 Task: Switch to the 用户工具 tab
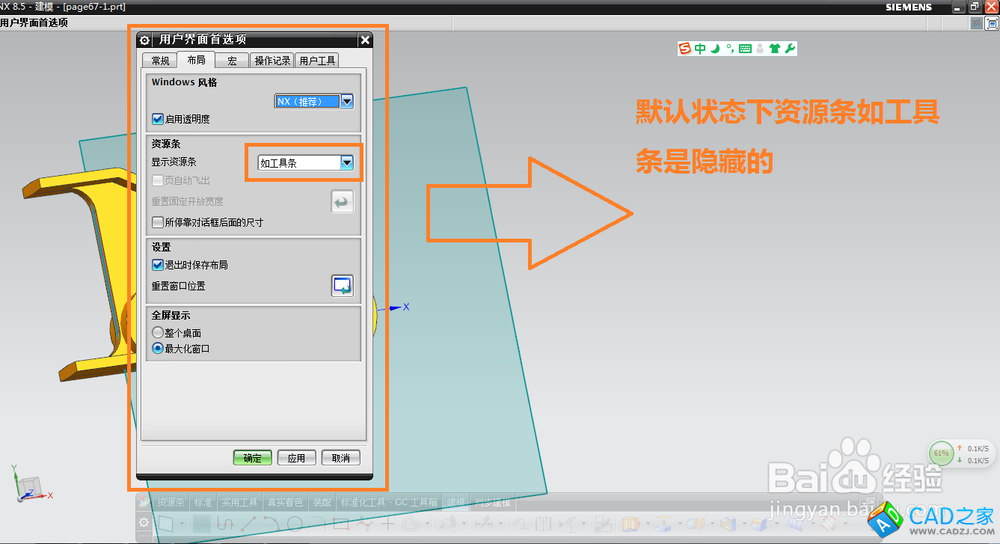coord(318,61)
